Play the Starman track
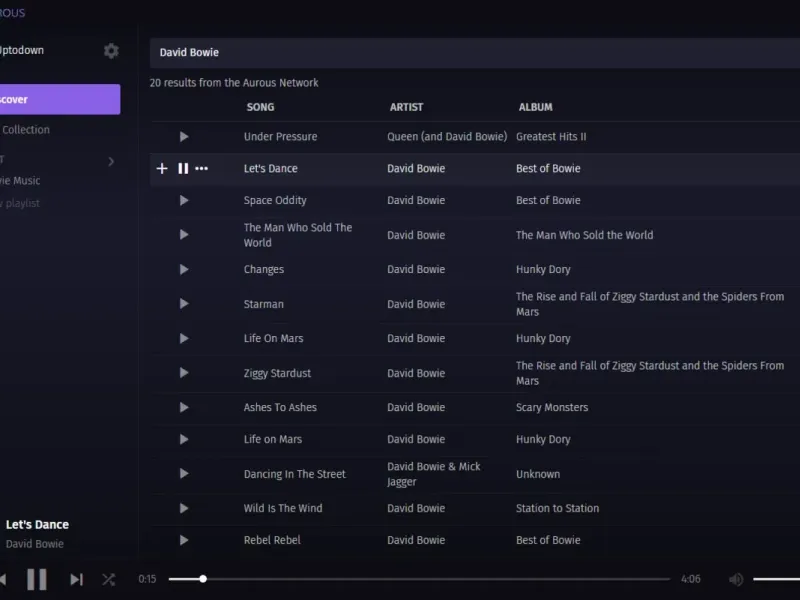The height and width of the screenshot is (600, 800). pos(184,304)
